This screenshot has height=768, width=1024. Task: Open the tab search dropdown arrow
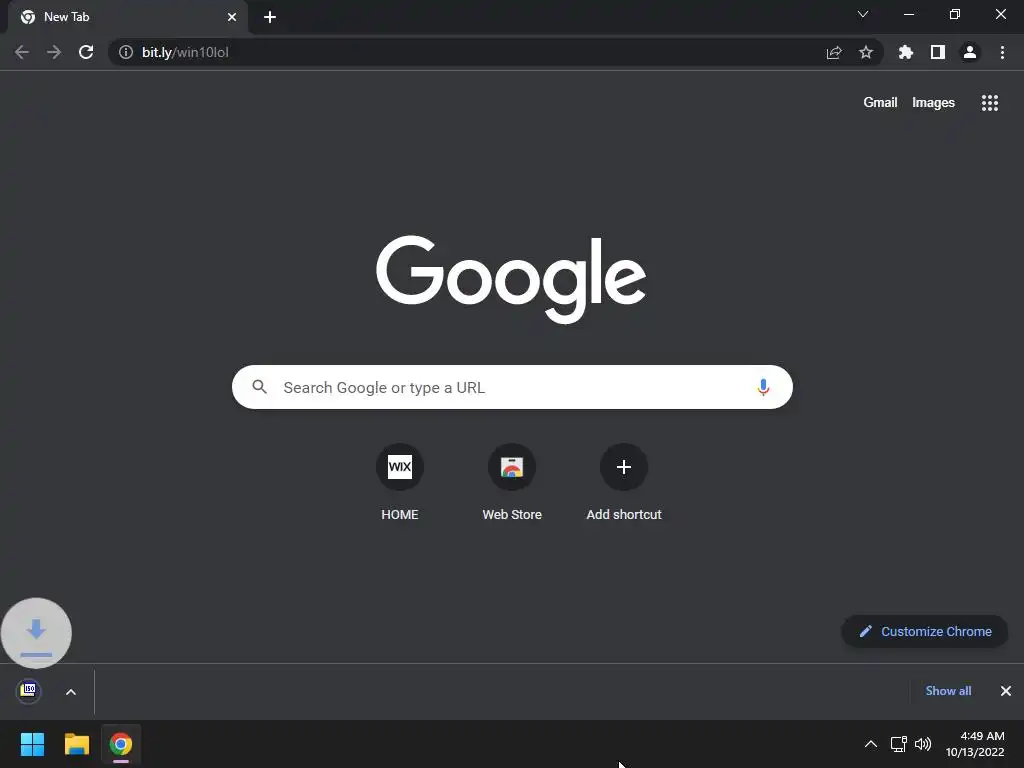(863, 14)
